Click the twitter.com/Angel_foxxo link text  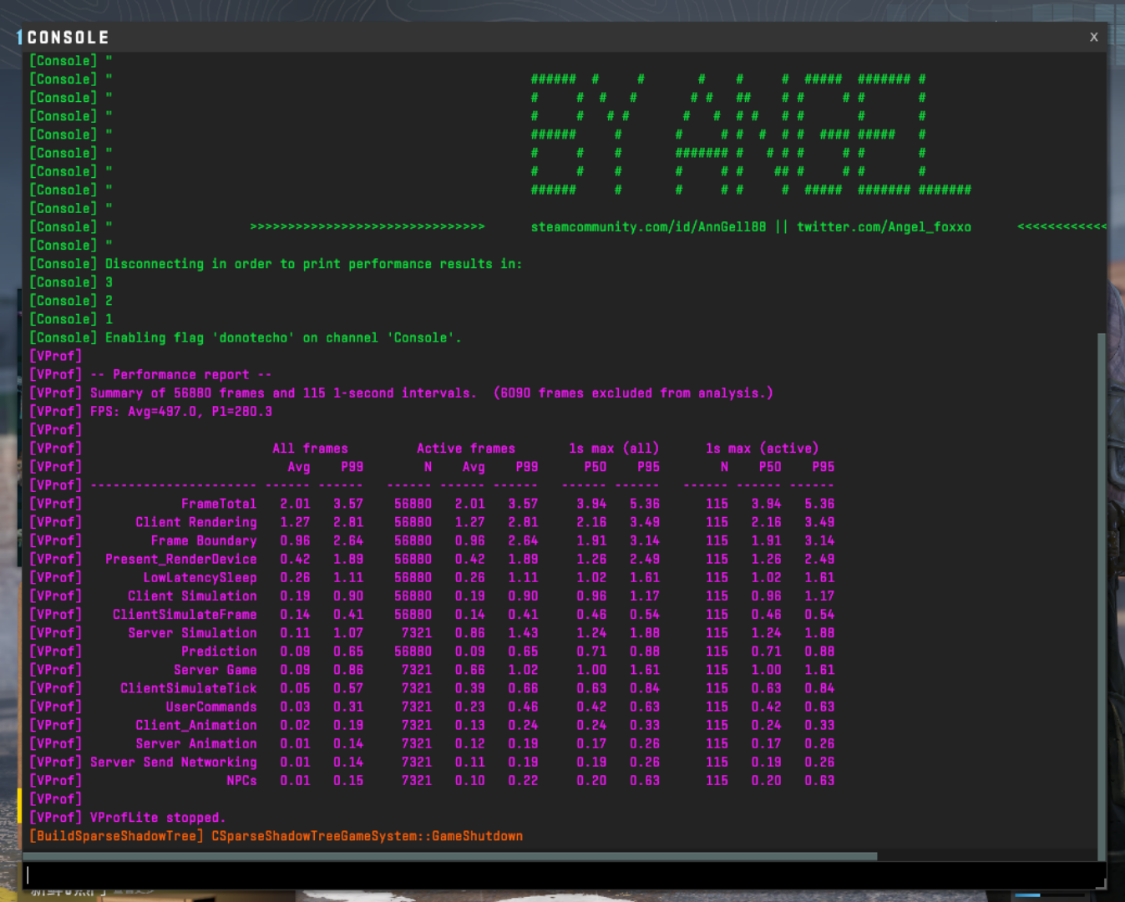click(x=883, y=227)
